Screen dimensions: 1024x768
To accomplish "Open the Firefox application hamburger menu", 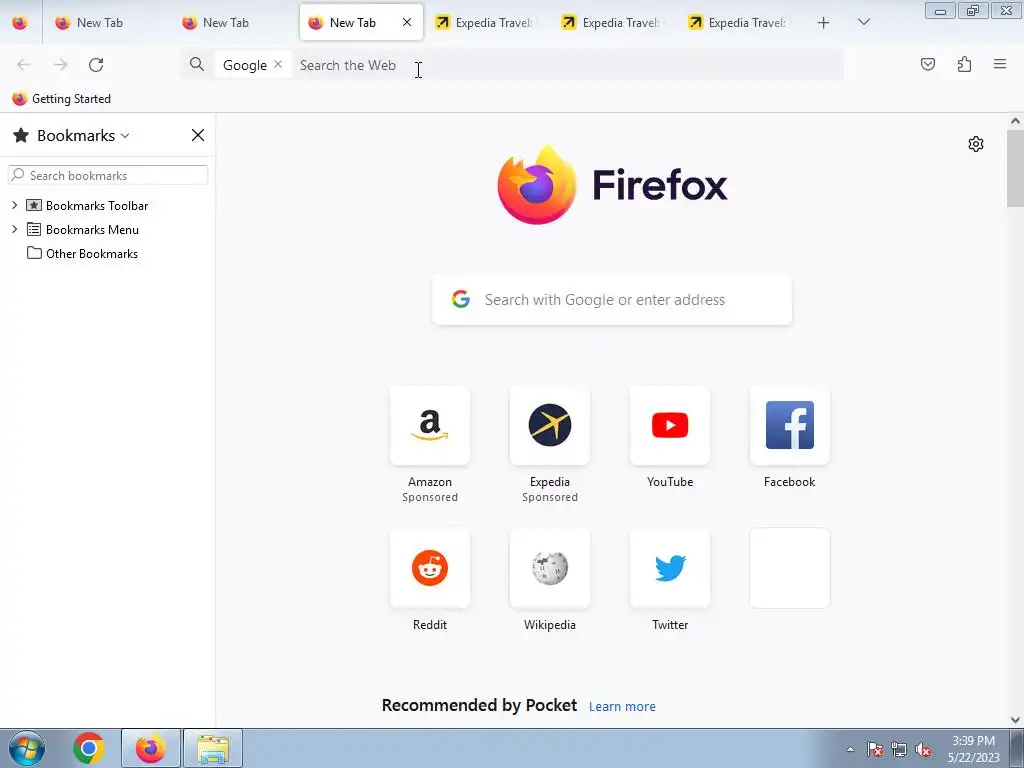I will [1000, 64].
